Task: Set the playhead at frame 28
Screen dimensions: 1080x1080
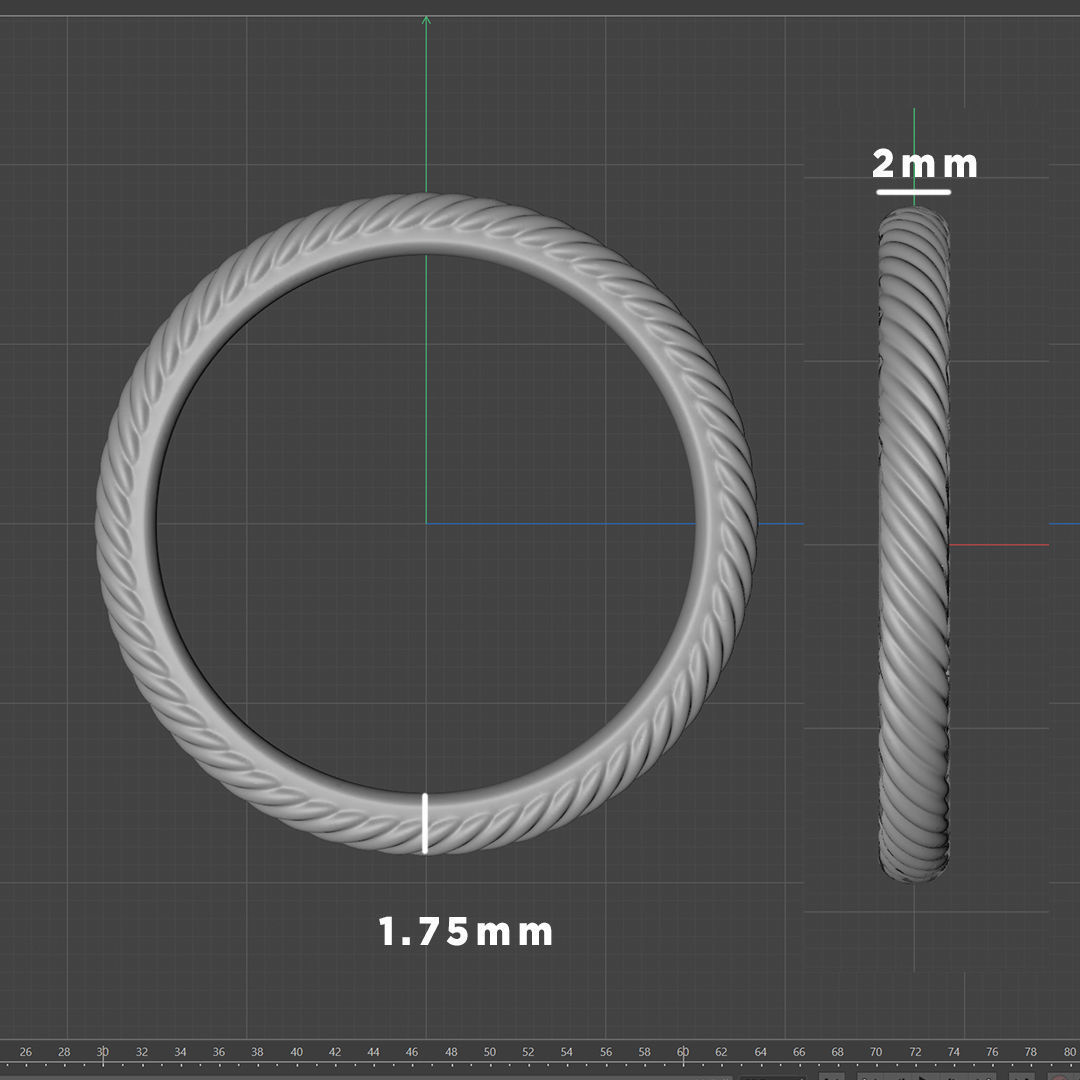Action: [64, 1052]
